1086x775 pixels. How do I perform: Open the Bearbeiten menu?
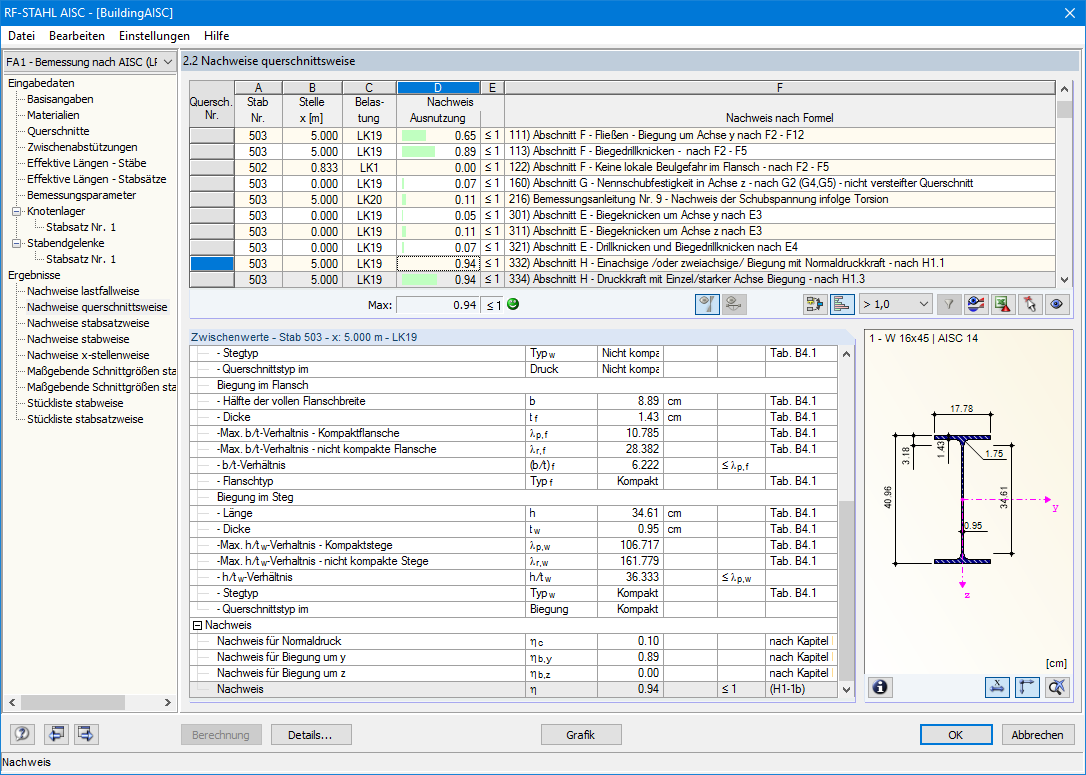77,36
